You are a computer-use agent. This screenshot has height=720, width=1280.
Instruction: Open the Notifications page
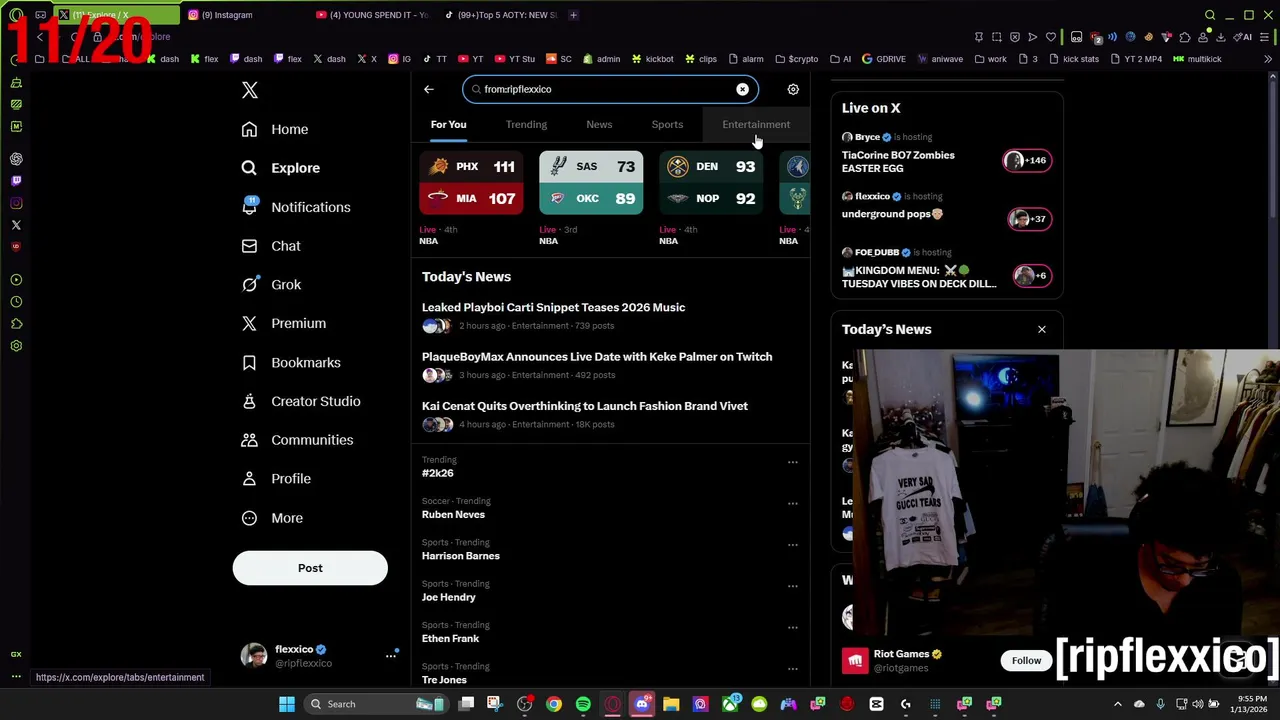click(296, 207)
